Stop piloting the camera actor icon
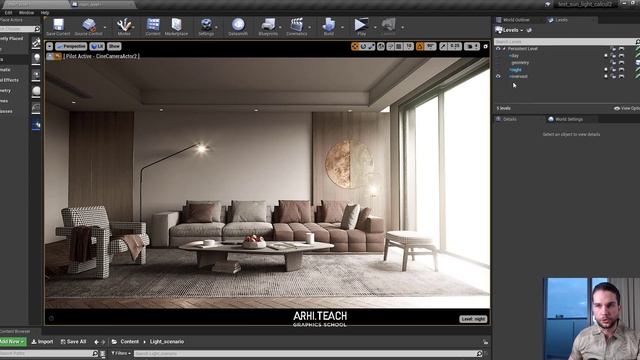The width and height of the screenshot is (640, 360). [x=57, y=56]
